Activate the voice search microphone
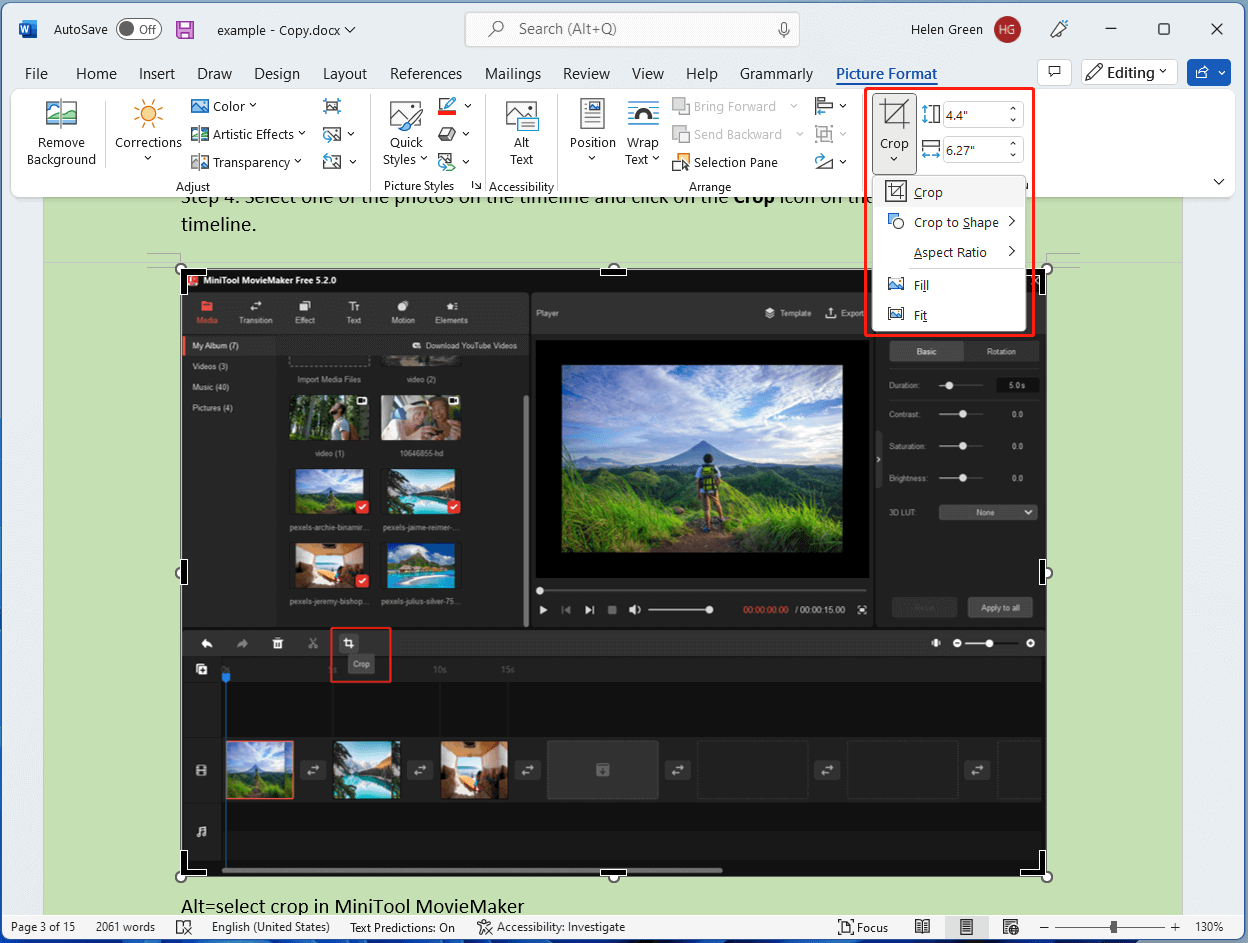Viewport: 1248px width, 943px height. point(784,29)
